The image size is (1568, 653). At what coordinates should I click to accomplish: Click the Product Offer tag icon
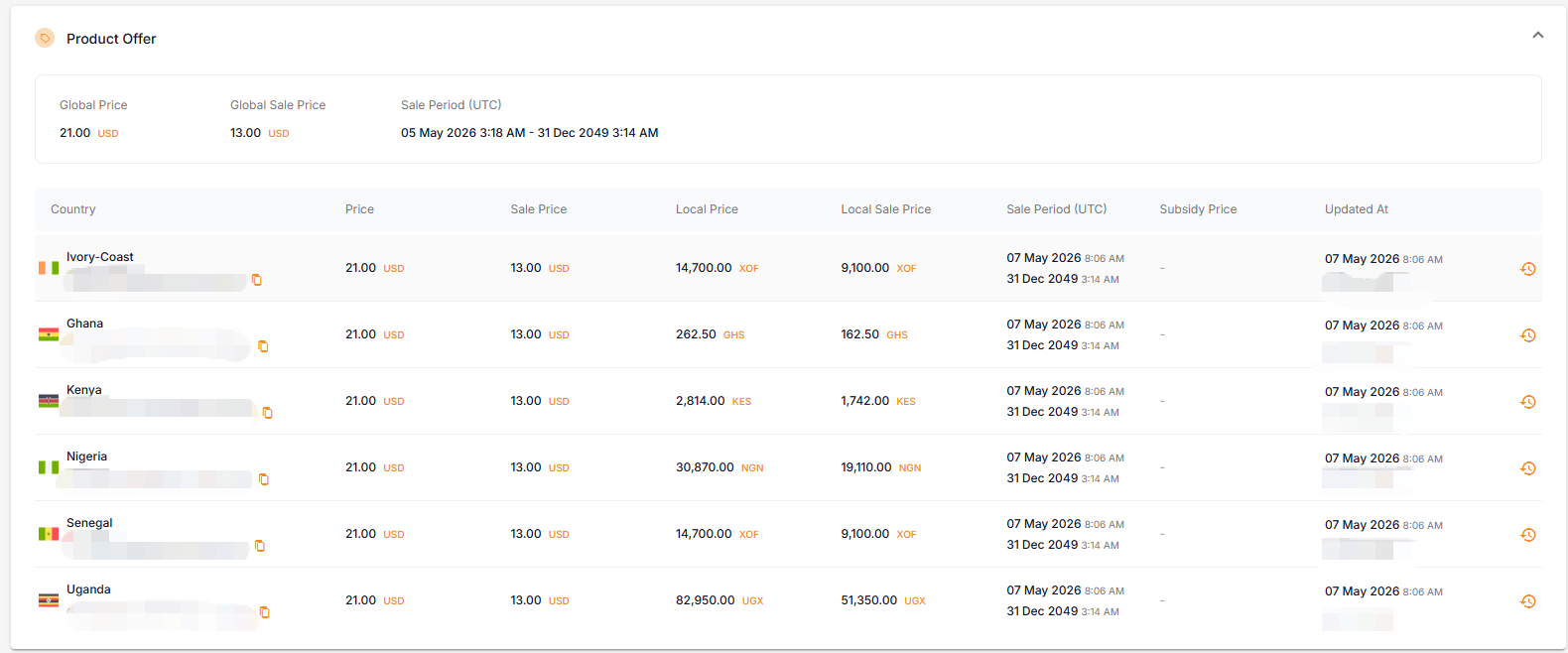[45, 38]
